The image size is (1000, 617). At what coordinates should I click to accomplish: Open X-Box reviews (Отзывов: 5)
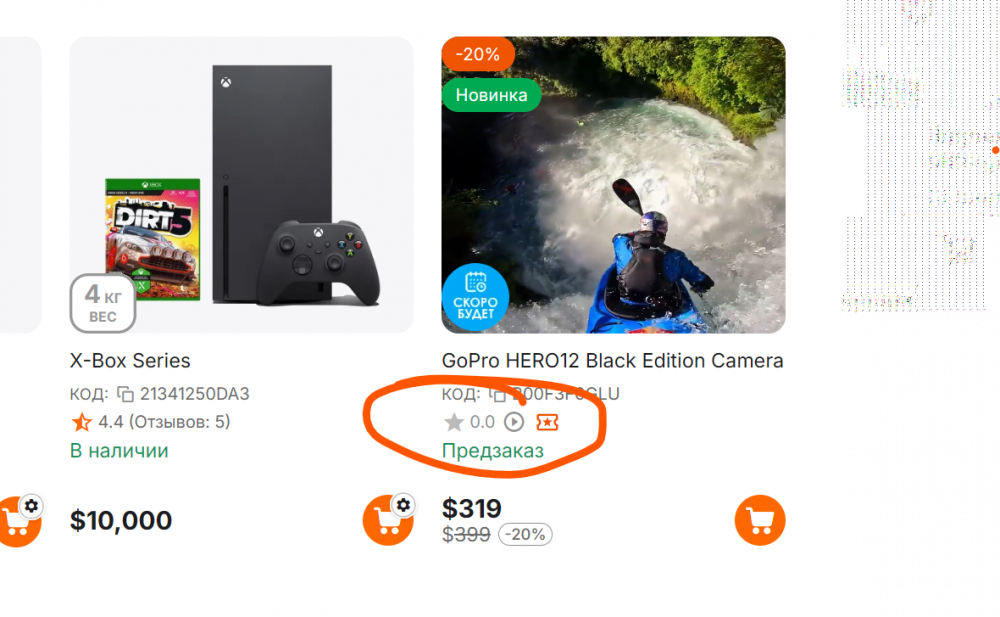[x=179, y=422]
